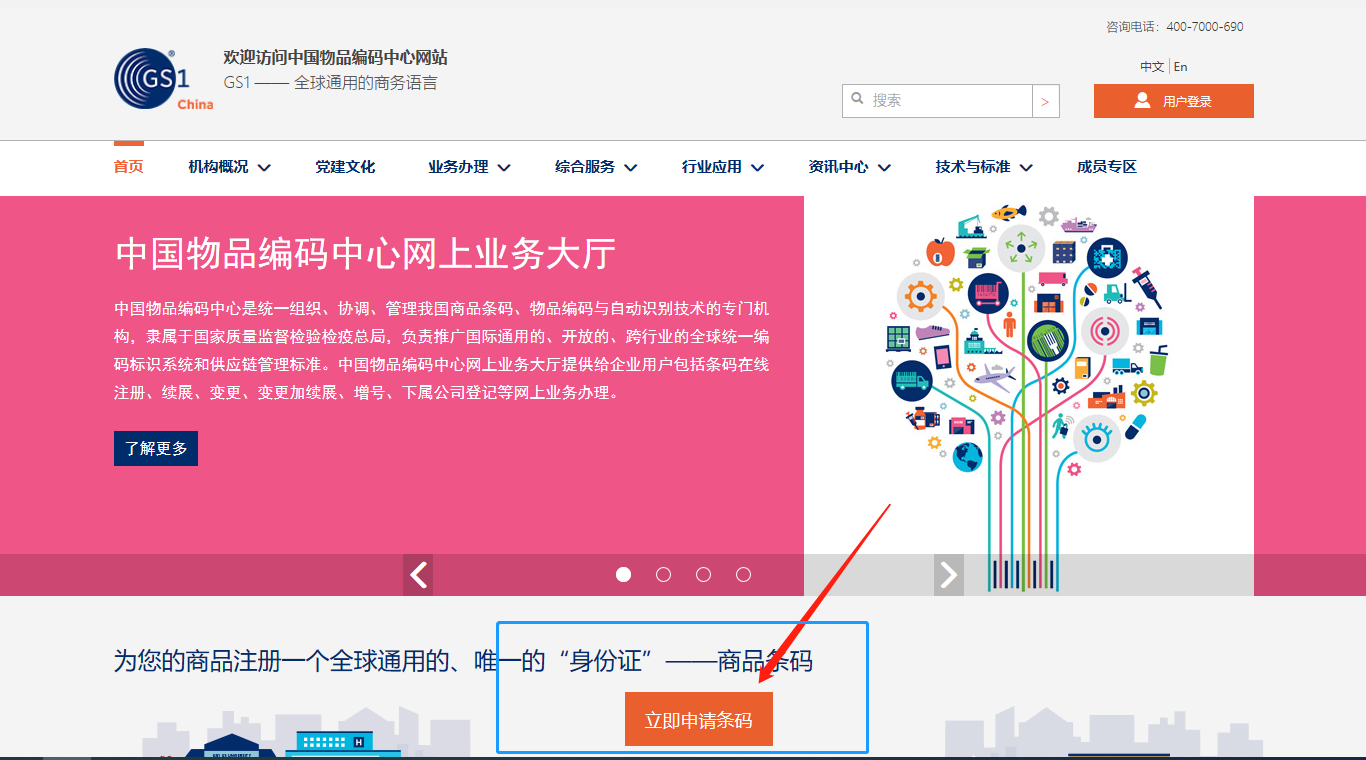The width and height of the screenshot is (1366, 760).
Task: Select the first carousel indicator dot
Action: click(623, 574)
